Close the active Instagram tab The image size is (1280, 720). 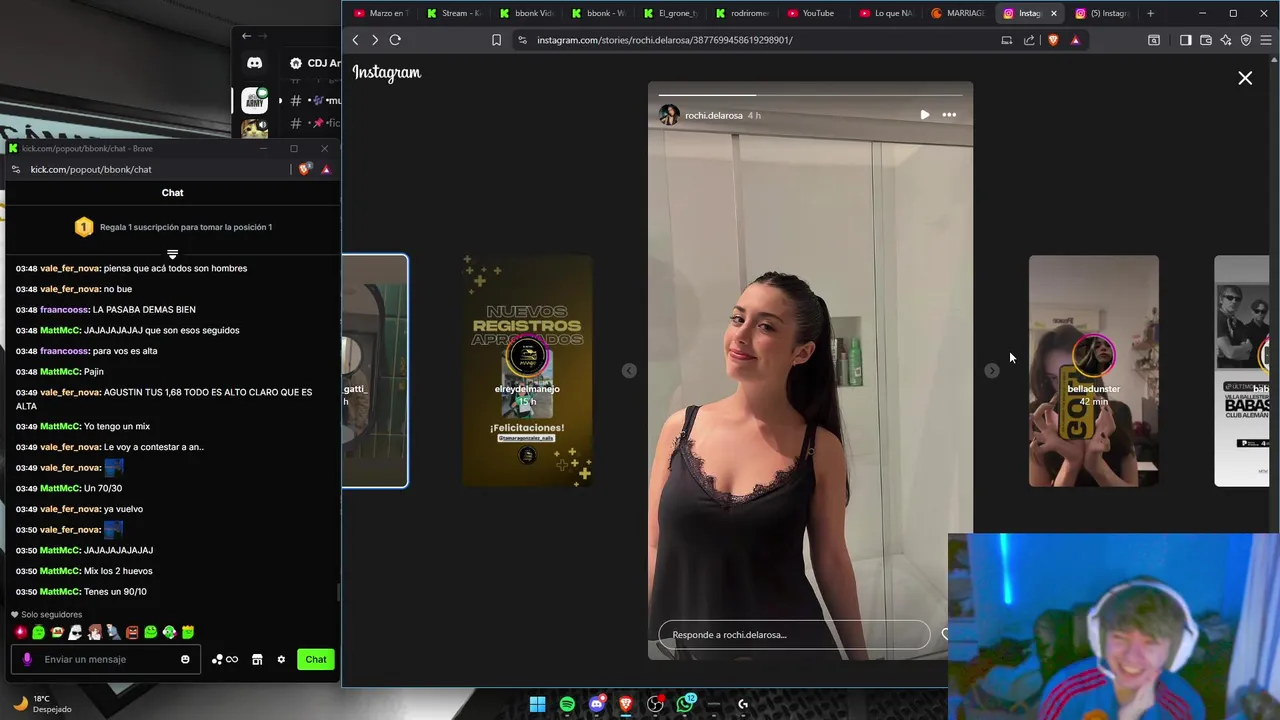(1053, 13)
